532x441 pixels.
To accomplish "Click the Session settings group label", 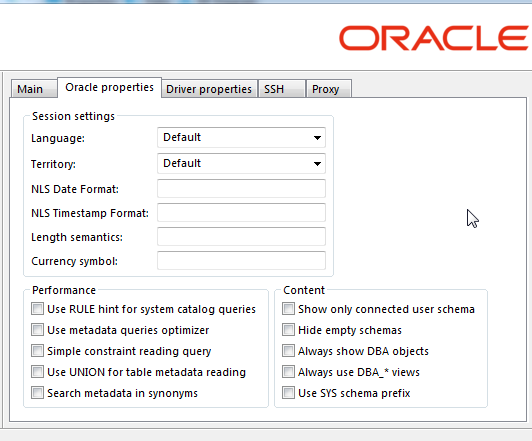I will click(x=73, y=116).
